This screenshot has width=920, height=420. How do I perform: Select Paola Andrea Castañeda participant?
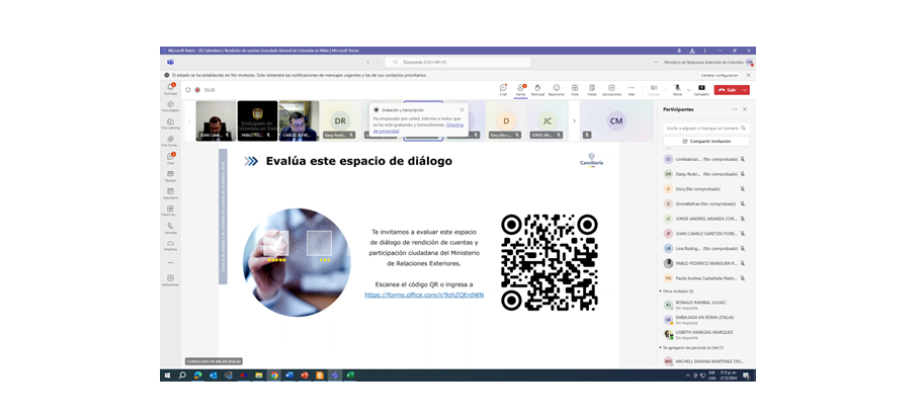click(x=705, y=278)
